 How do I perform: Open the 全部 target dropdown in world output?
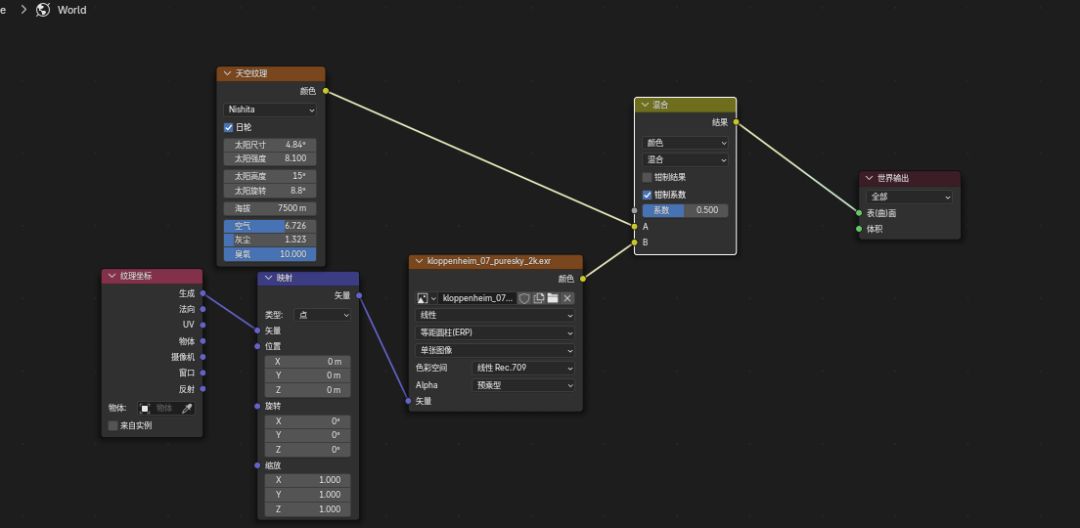909,197
